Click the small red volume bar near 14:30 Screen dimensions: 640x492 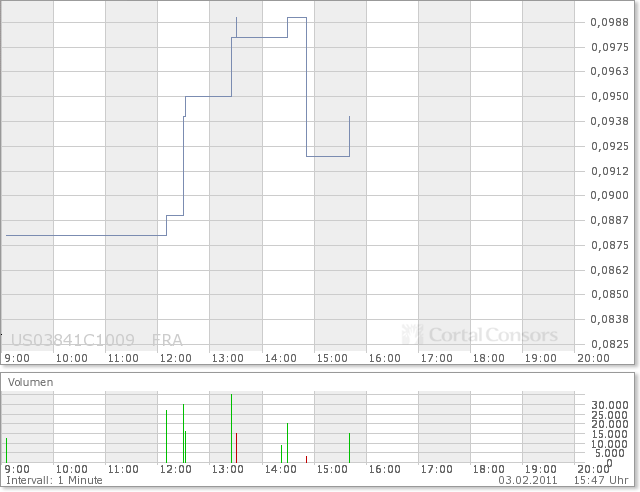click(x=307, y=460)
